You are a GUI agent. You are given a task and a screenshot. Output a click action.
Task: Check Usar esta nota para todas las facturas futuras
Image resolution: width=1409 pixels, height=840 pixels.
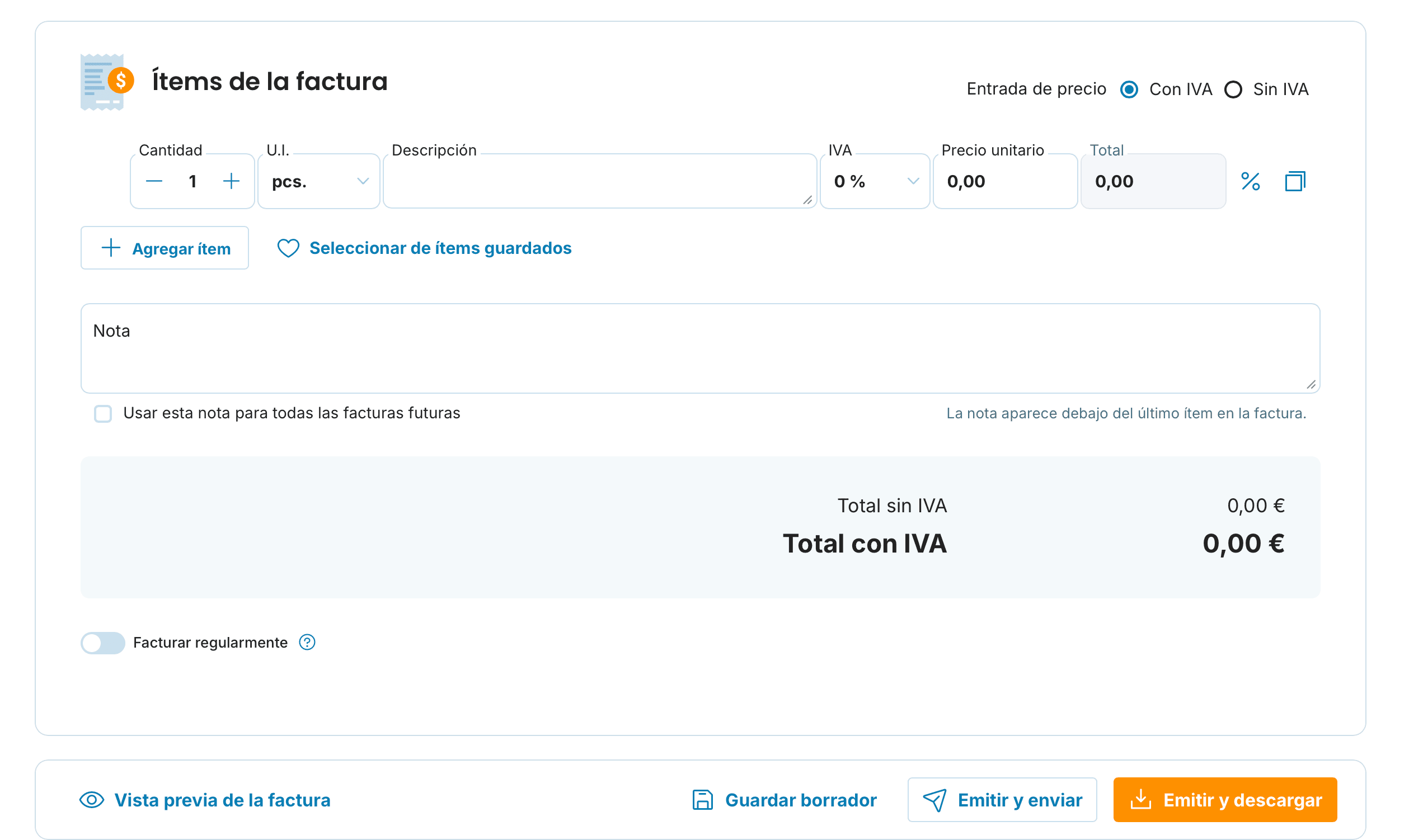click(x=103, y=414)
